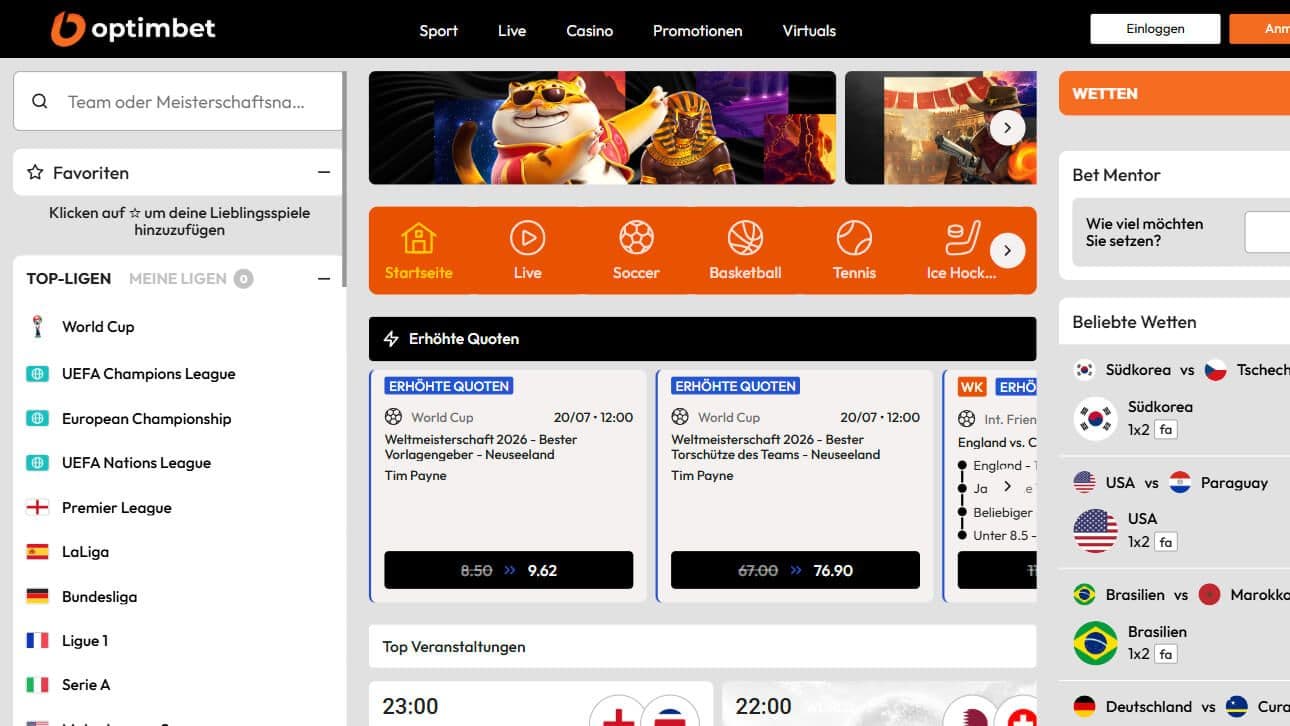This screenshot has width=1290, height=726.
Task: Click the USA vs Paraguay match
Action: (x=1170, y=483)
